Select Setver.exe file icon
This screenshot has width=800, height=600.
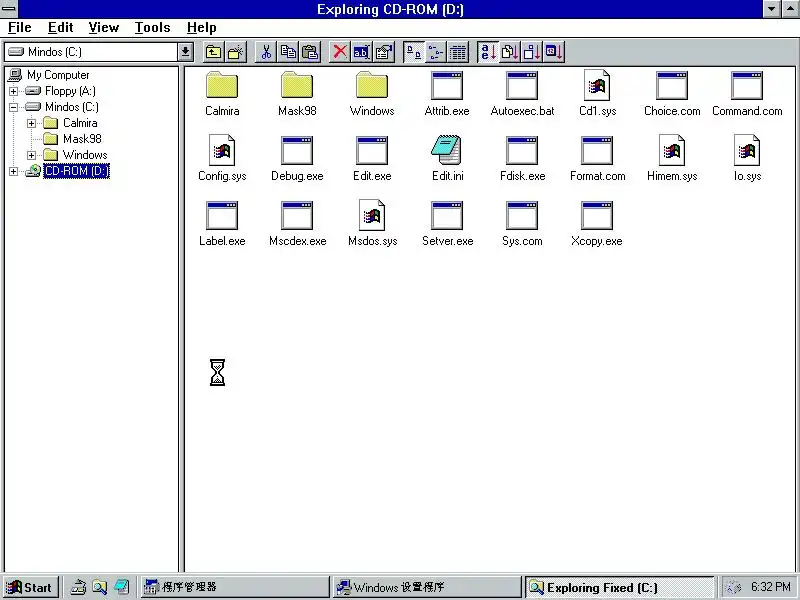tap(447, 223)
